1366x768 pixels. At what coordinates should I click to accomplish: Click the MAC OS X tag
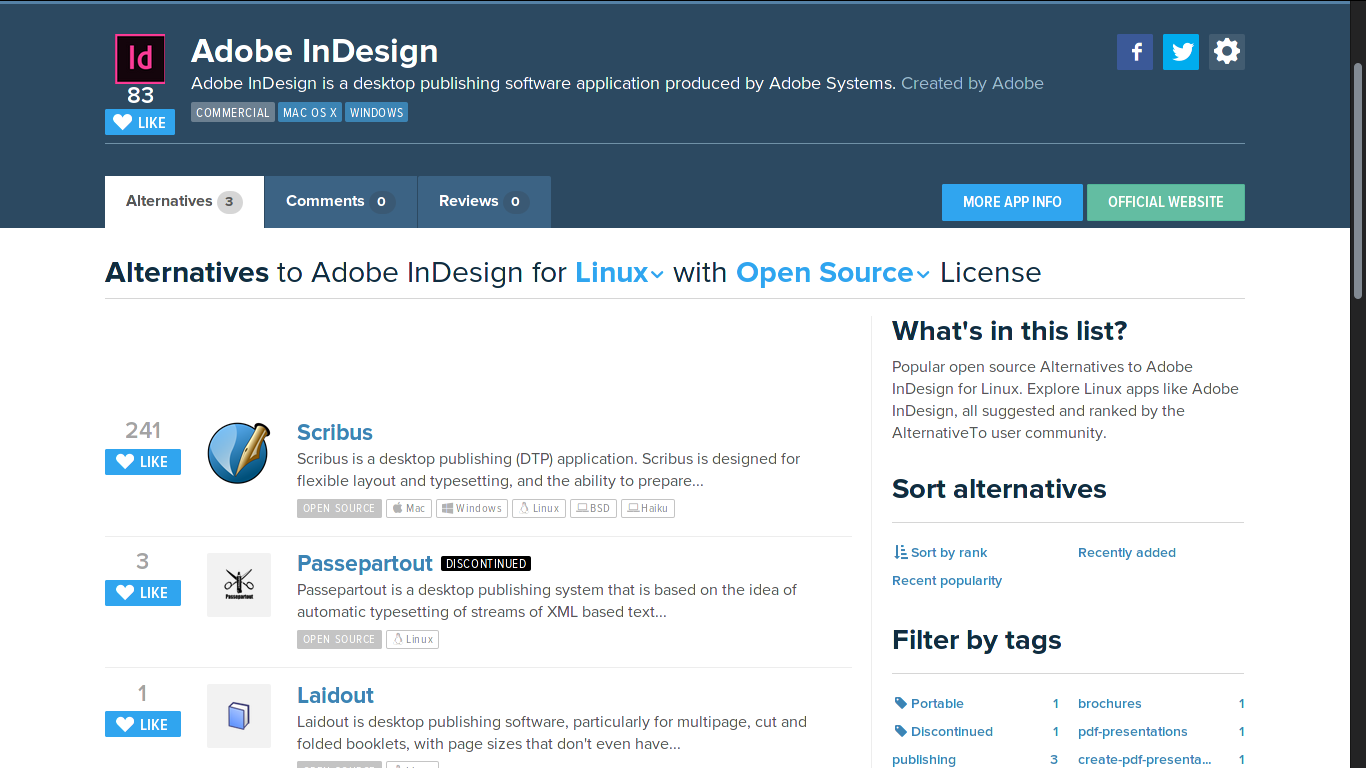pos(310,113)
